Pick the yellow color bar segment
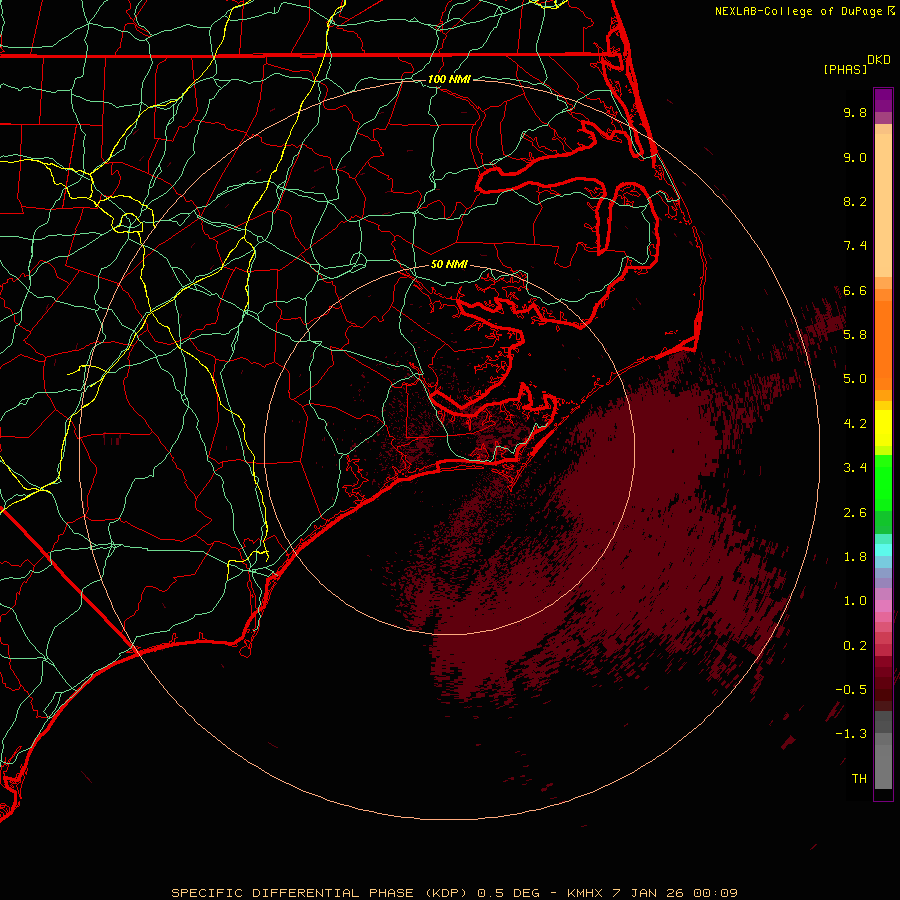This screenshot has height=900, width=900. (x=883, y=428)
